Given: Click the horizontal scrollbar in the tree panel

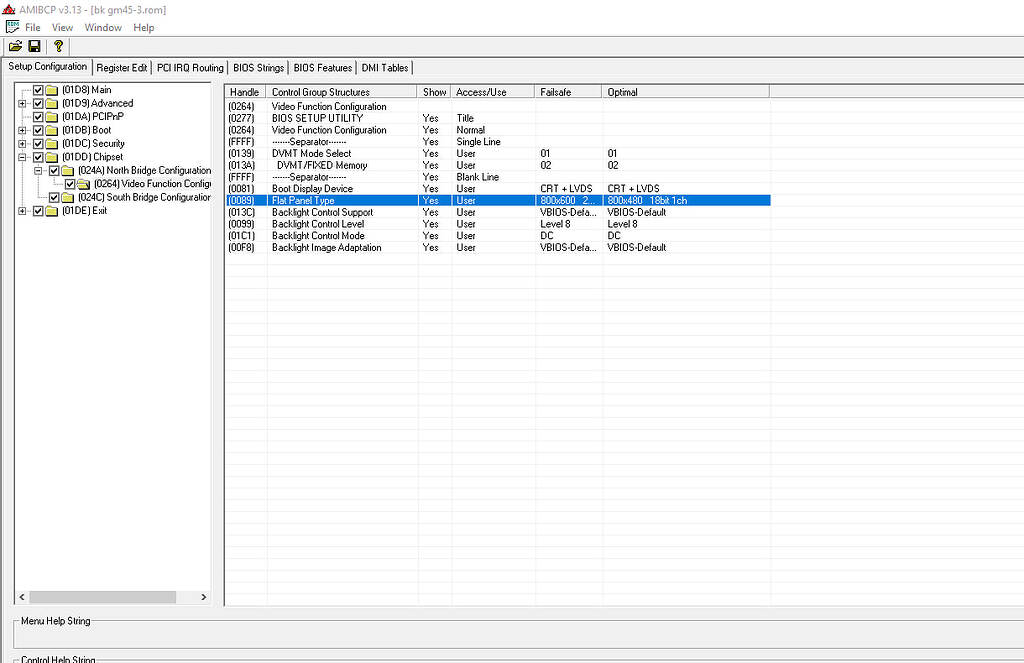Looking at the screenshot, I should coord(100,596).
